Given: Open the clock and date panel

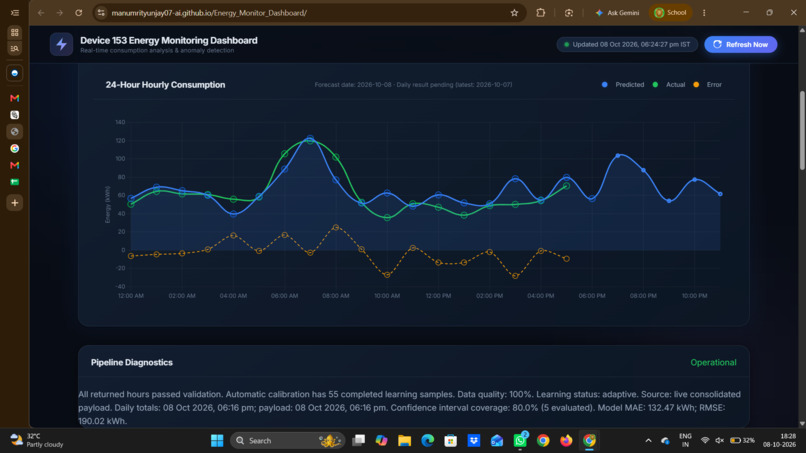Looking at the screenshot, I should pos(779,441).
